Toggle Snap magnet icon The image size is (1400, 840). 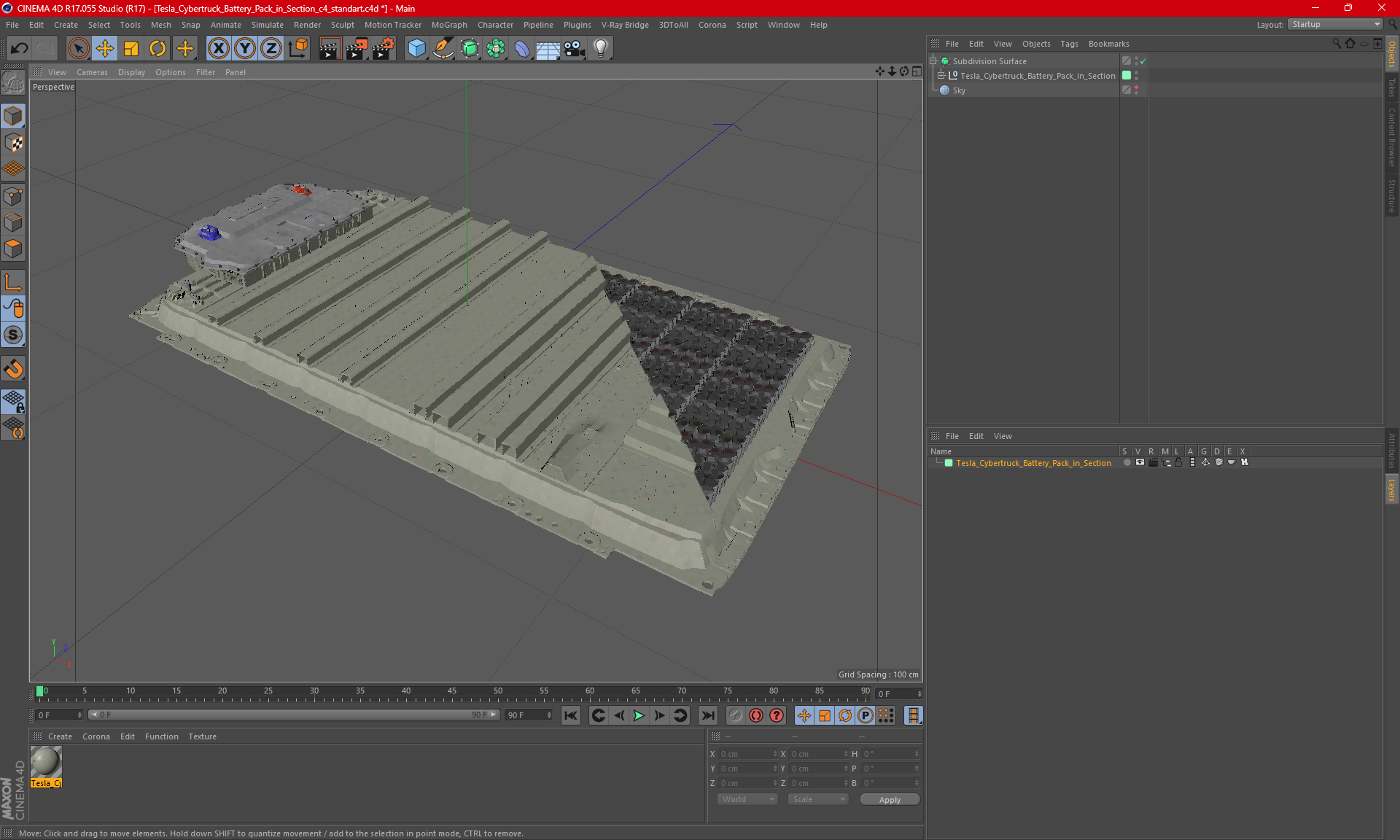pos(14,369)
